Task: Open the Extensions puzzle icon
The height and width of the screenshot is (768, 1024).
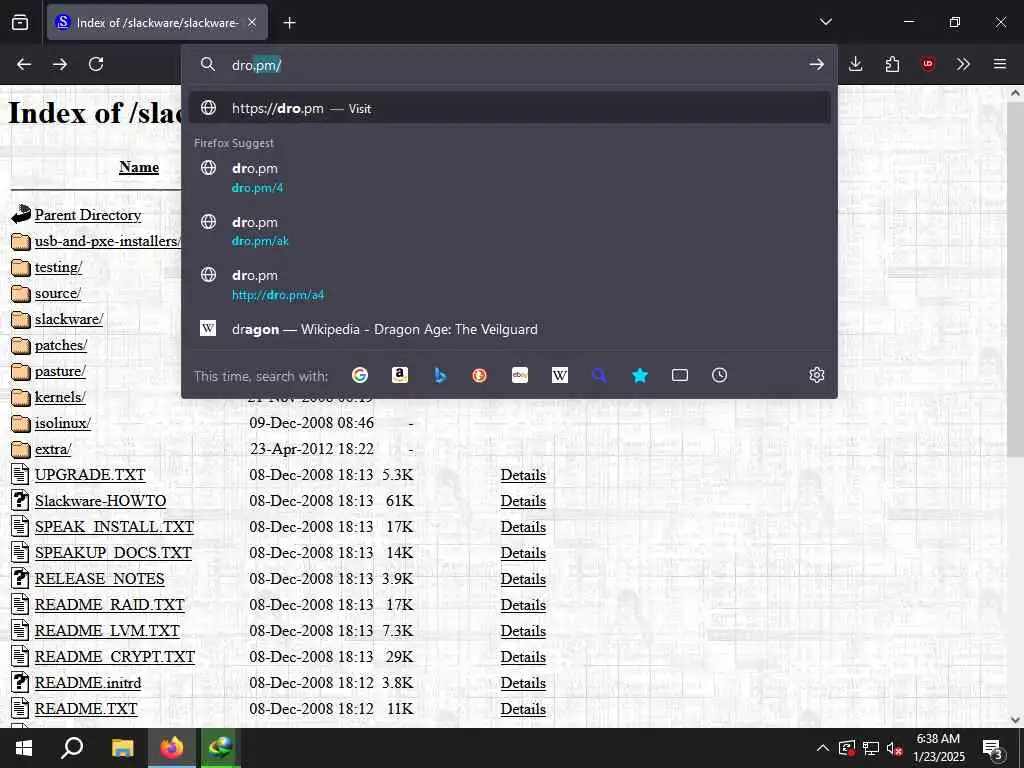Action: pos(892,64)
